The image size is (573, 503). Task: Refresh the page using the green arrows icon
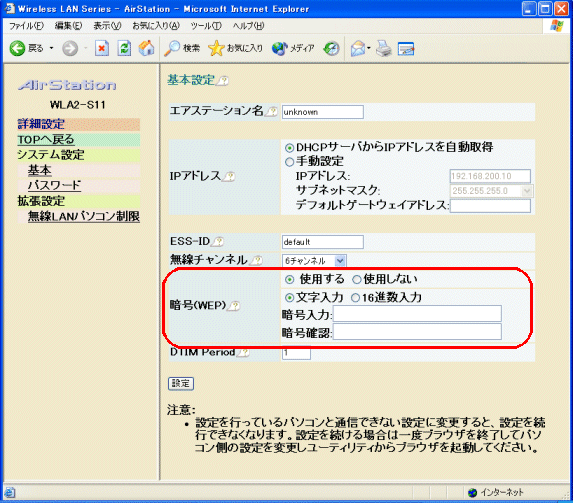124,48
